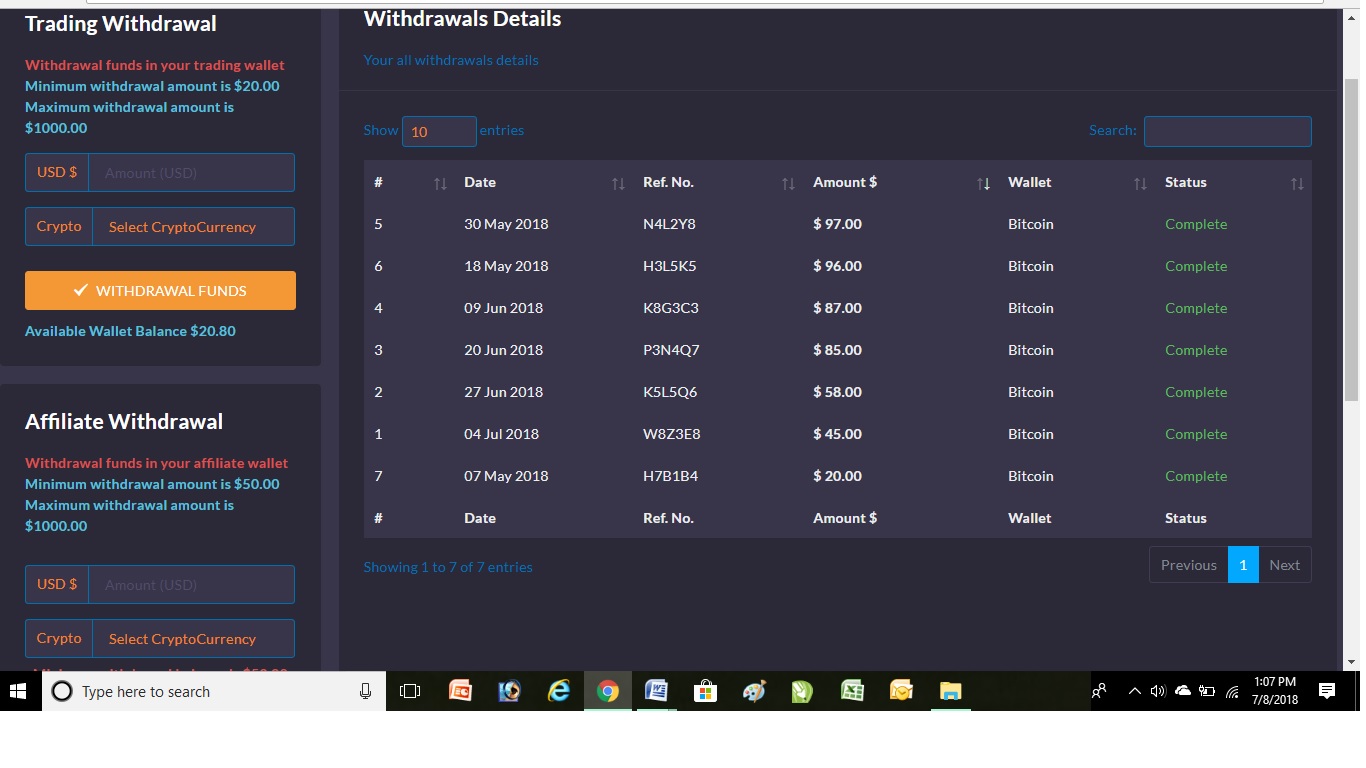Open Microsoft Word from the taskbar
This screenshot has width=1366, height=768.
point(656,691)
